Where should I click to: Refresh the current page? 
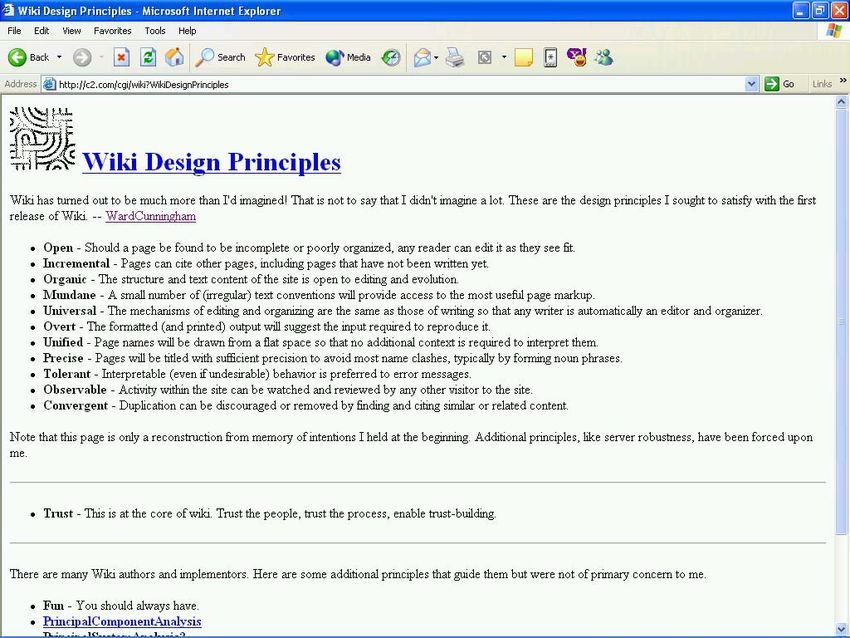click(148, 57)
